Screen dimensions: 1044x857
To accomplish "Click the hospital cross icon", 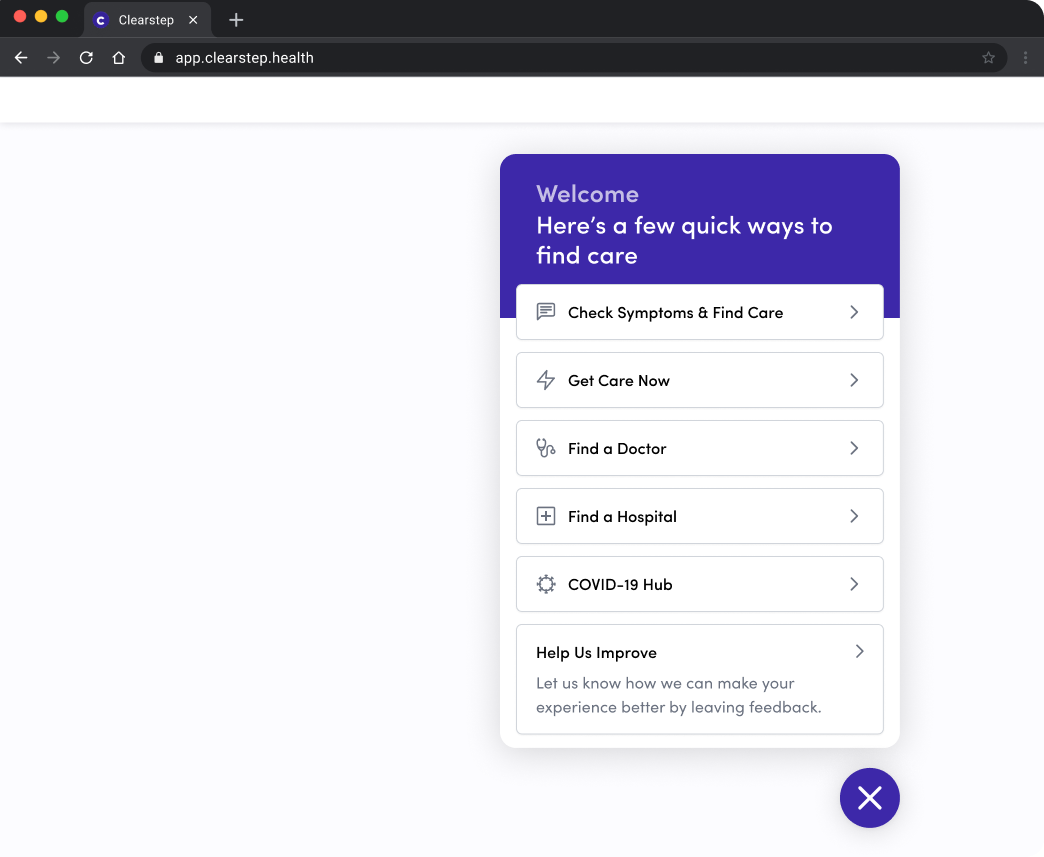I will pos(545,516).
